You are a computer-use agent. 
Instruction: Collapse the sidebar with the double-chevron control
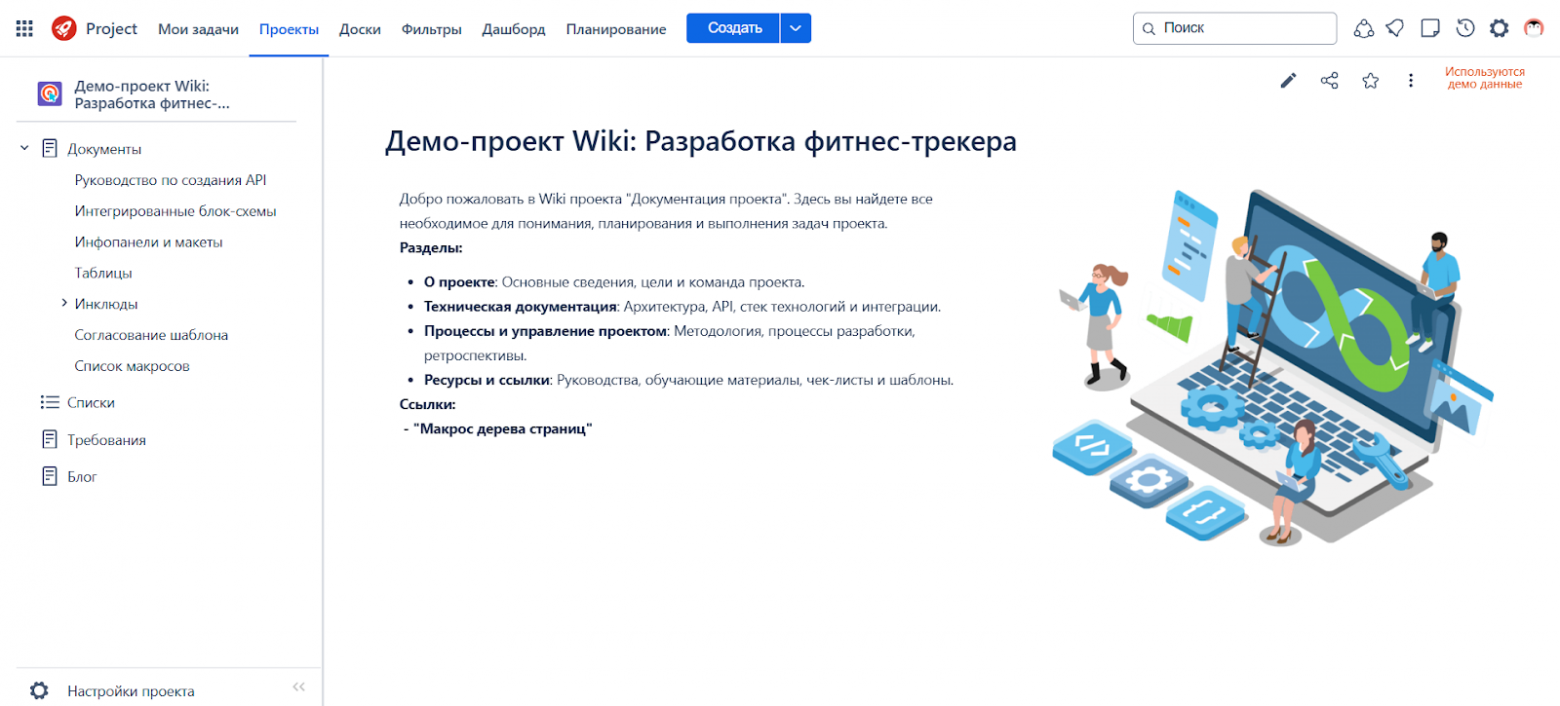click(298, 687)
